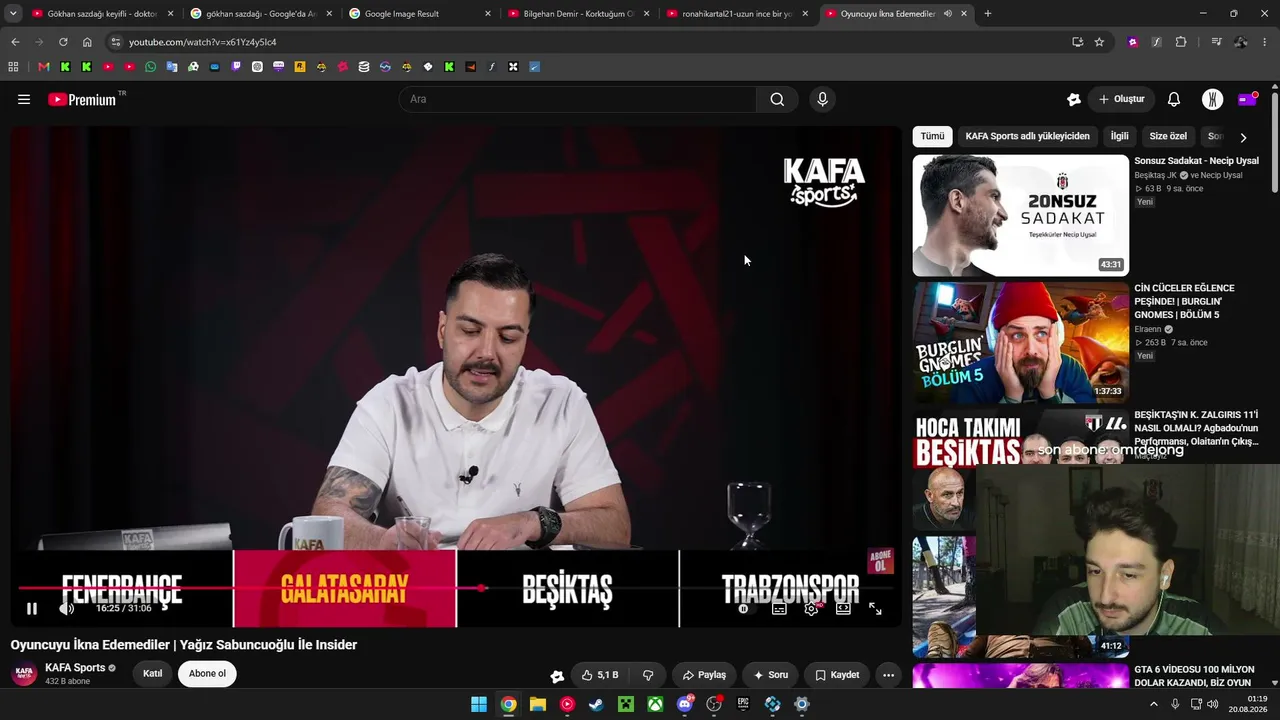The image size is (1280, 720).
Task: Save the video with Kaydet
Action: pyautogui.click(x=837, y=675)
